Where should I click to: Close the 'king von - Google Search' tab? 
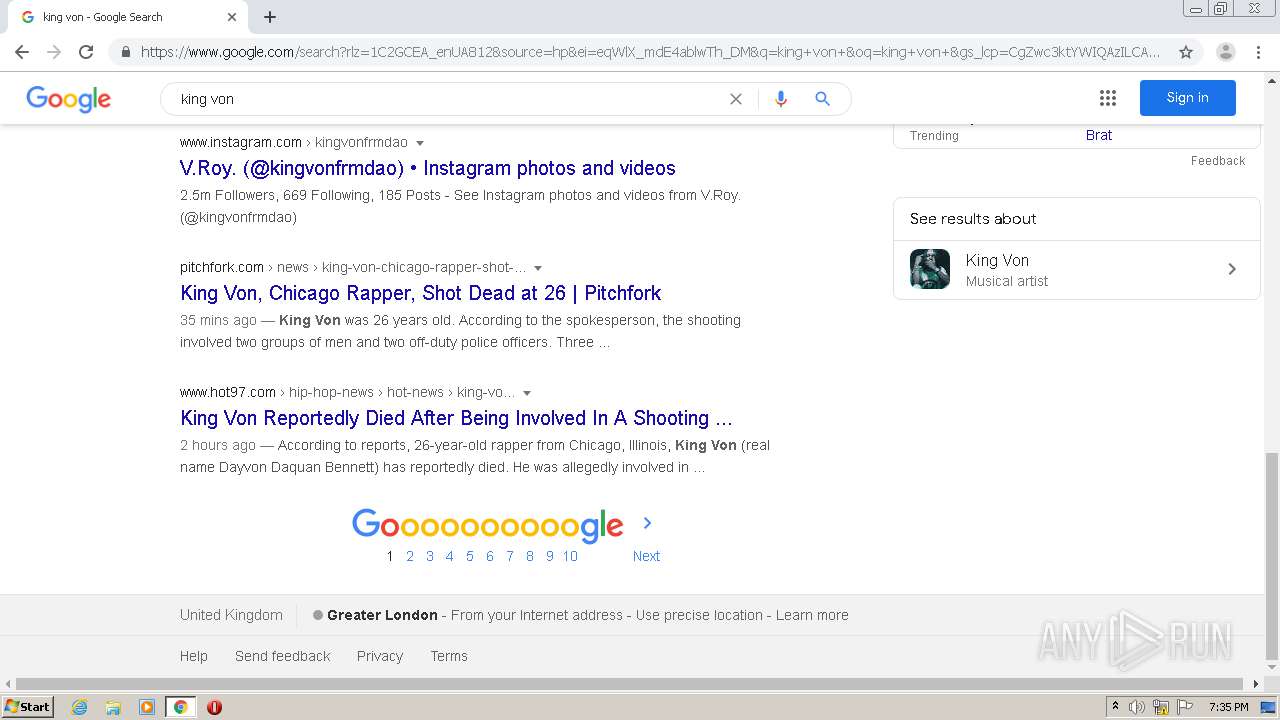coord(232,17)
